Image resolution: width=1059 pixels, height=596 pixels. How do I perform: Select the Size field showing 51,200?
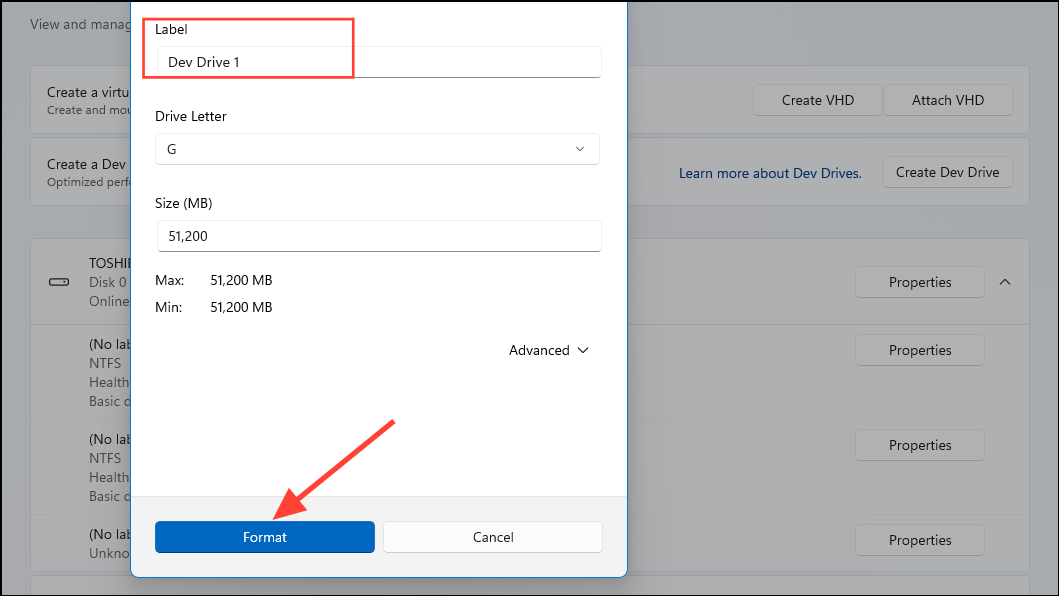[378, 236]
